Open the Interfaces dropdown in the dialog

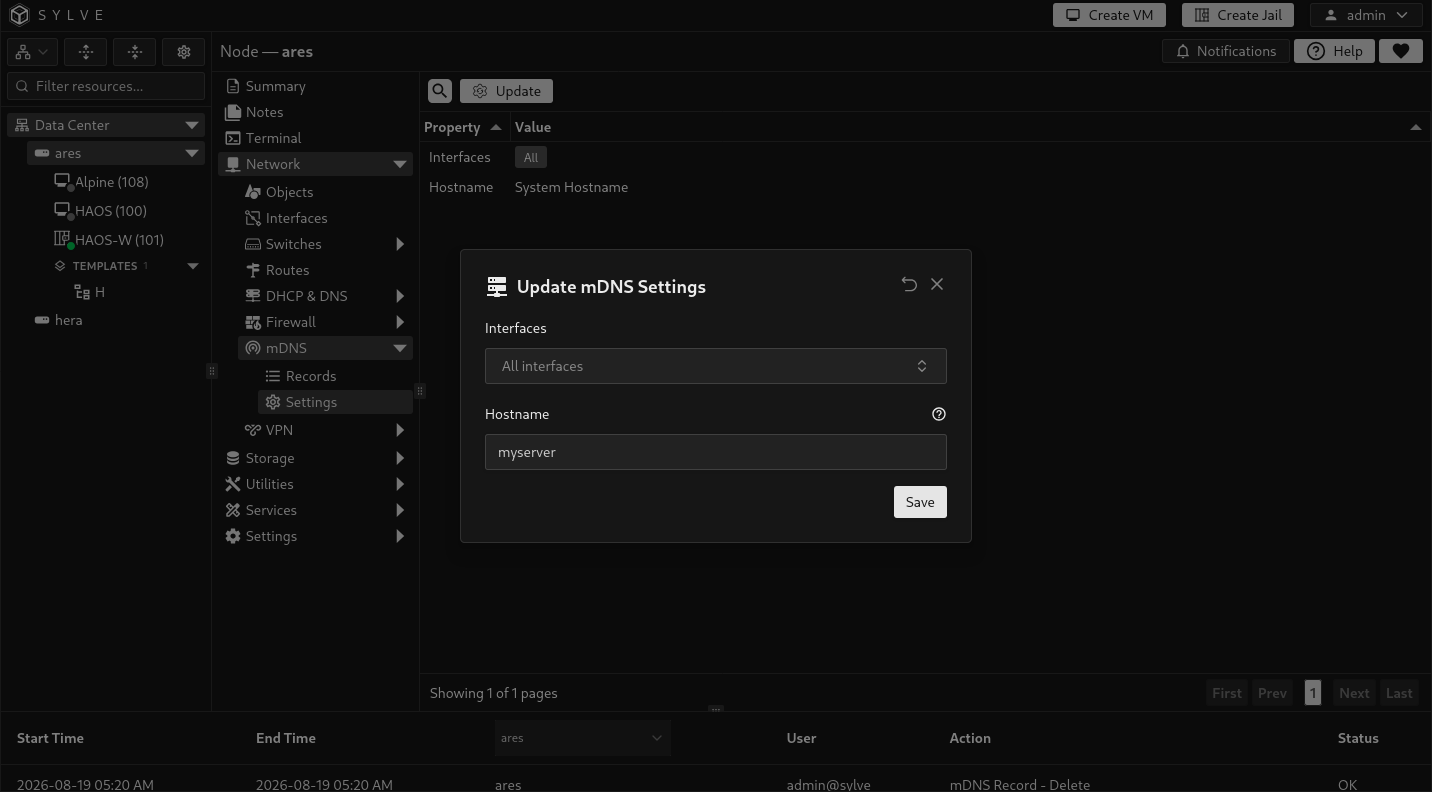coord(716,366)
